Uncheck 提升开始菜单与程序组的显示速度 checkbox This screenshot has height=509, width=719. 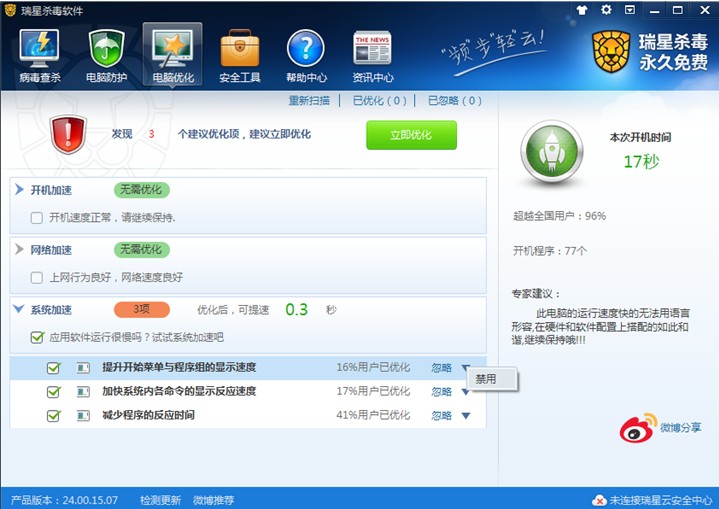(54, 368)
